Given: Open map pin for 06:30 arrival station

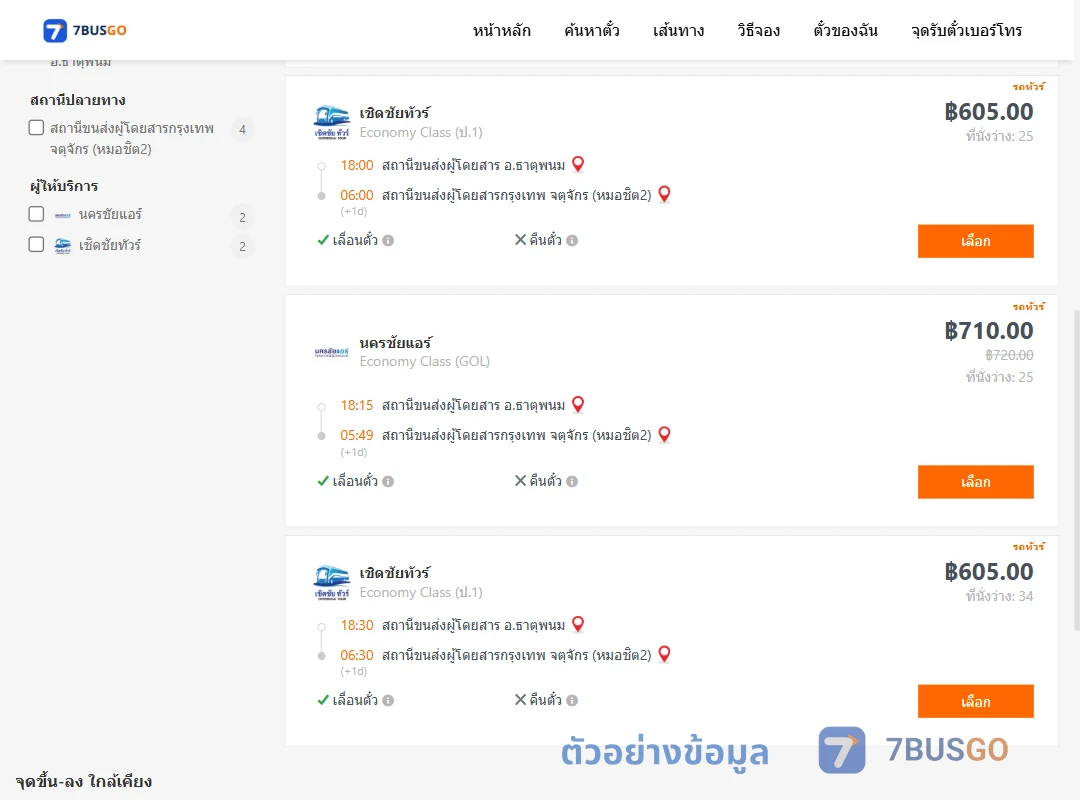Looking at the screenshot, I should click(665, 654).
